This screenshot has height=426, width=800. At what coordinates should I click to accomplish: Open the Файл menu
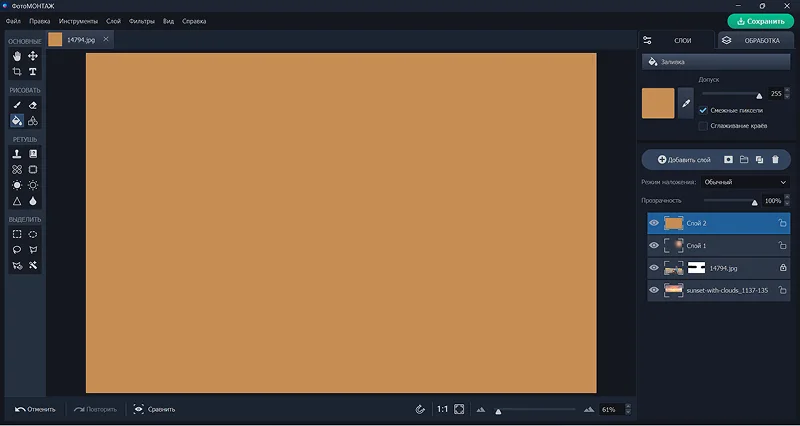click(x=13, y=21)
